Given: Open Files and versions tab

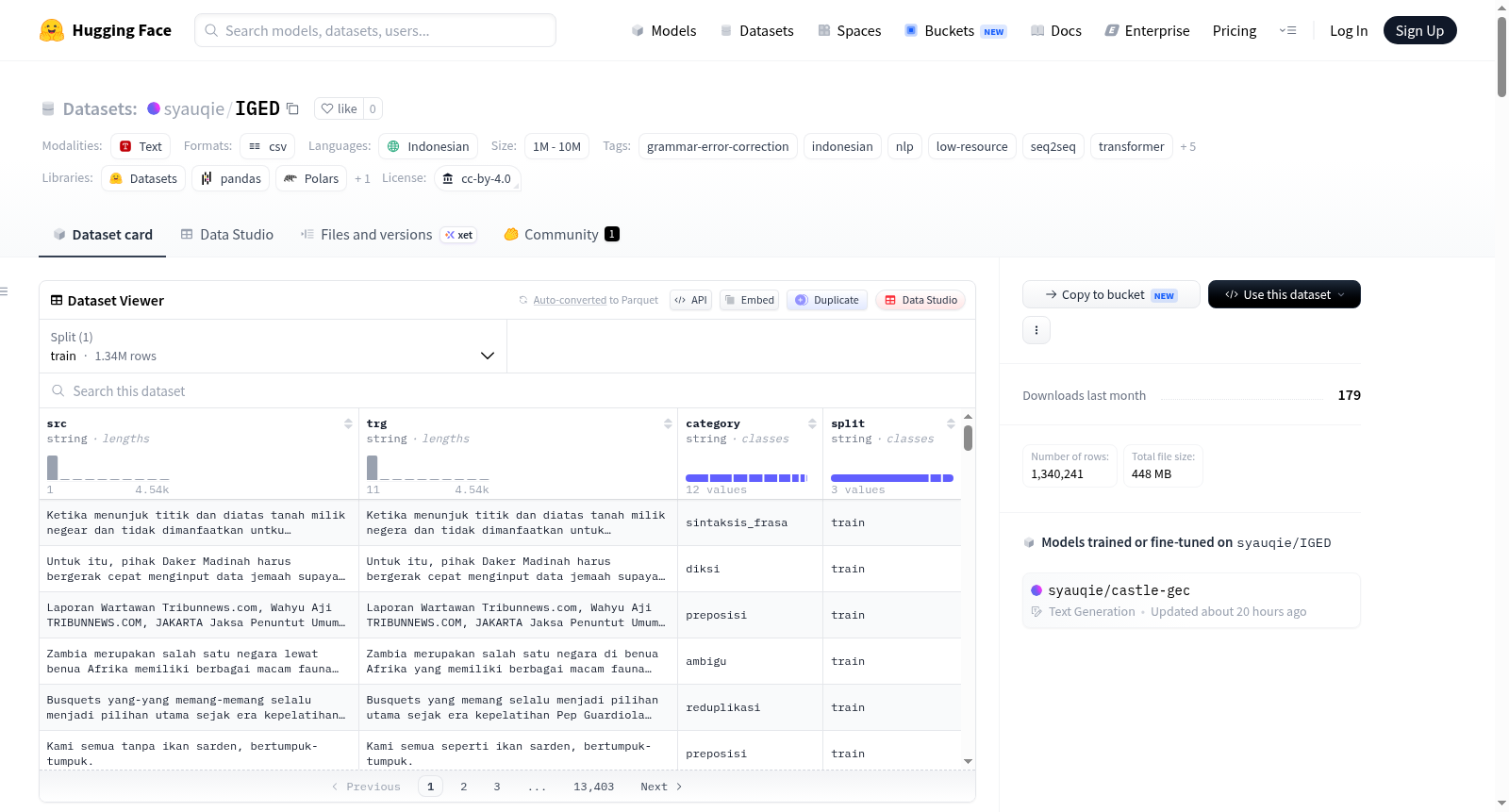Looking at the screenshot, I should click(389, 234).
